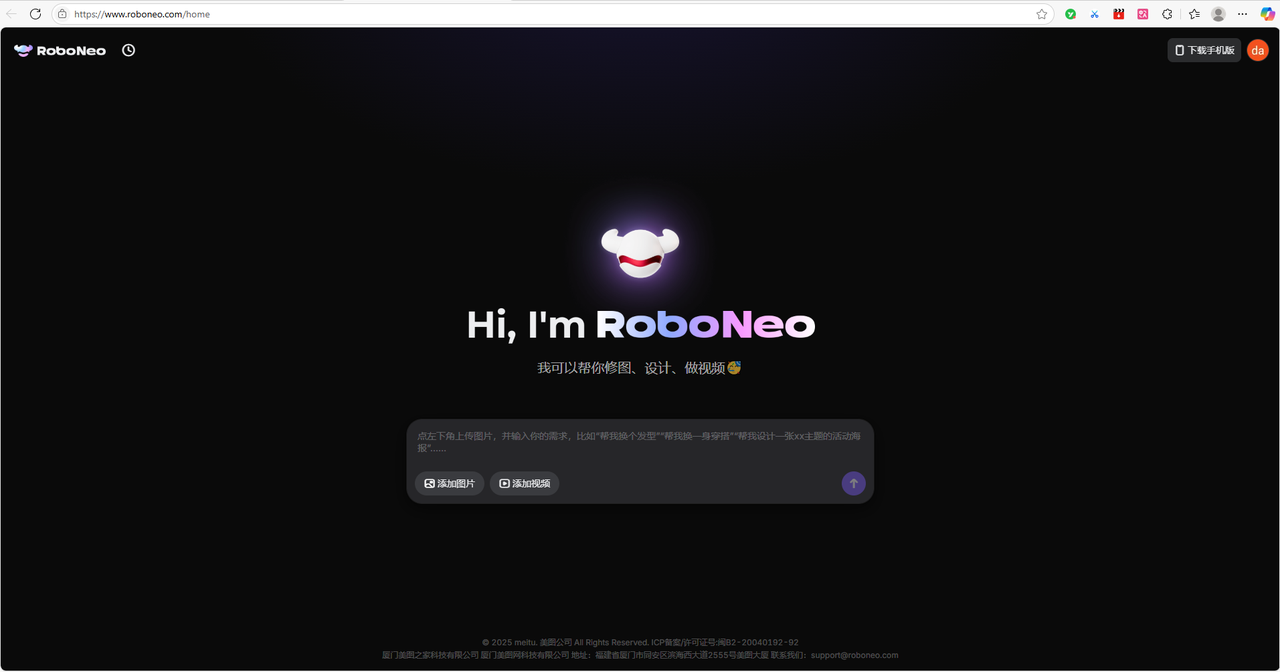1280x672 pixels.
Task: Click the pink translate extension icon
Action: 1143,14
